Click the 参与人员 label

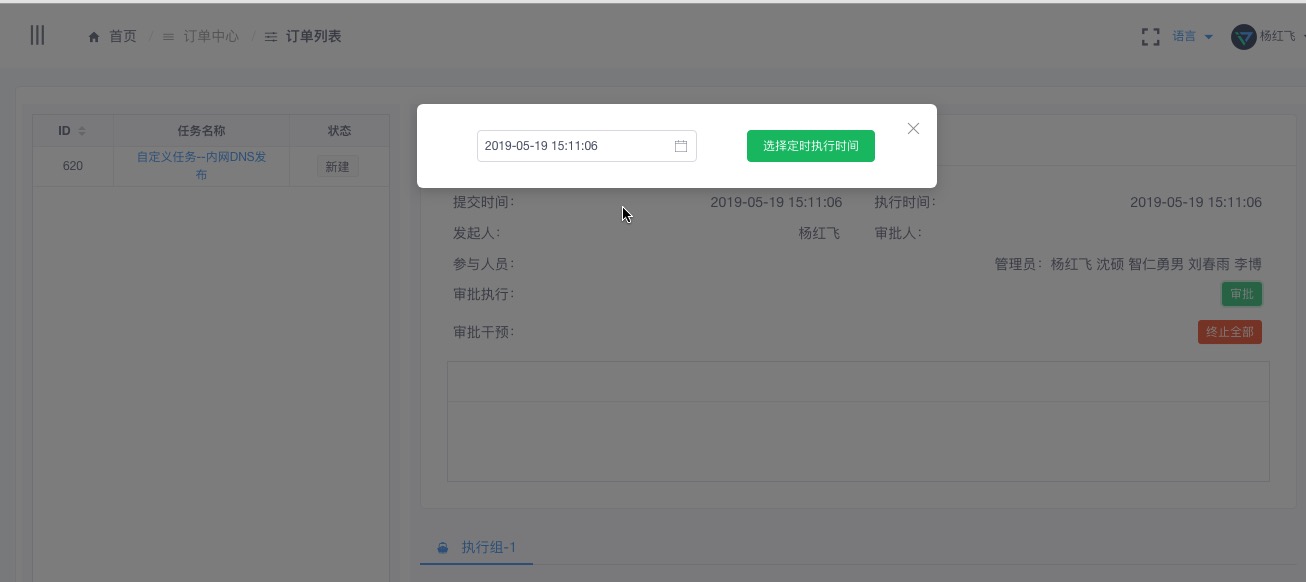(x=484, y=264)
